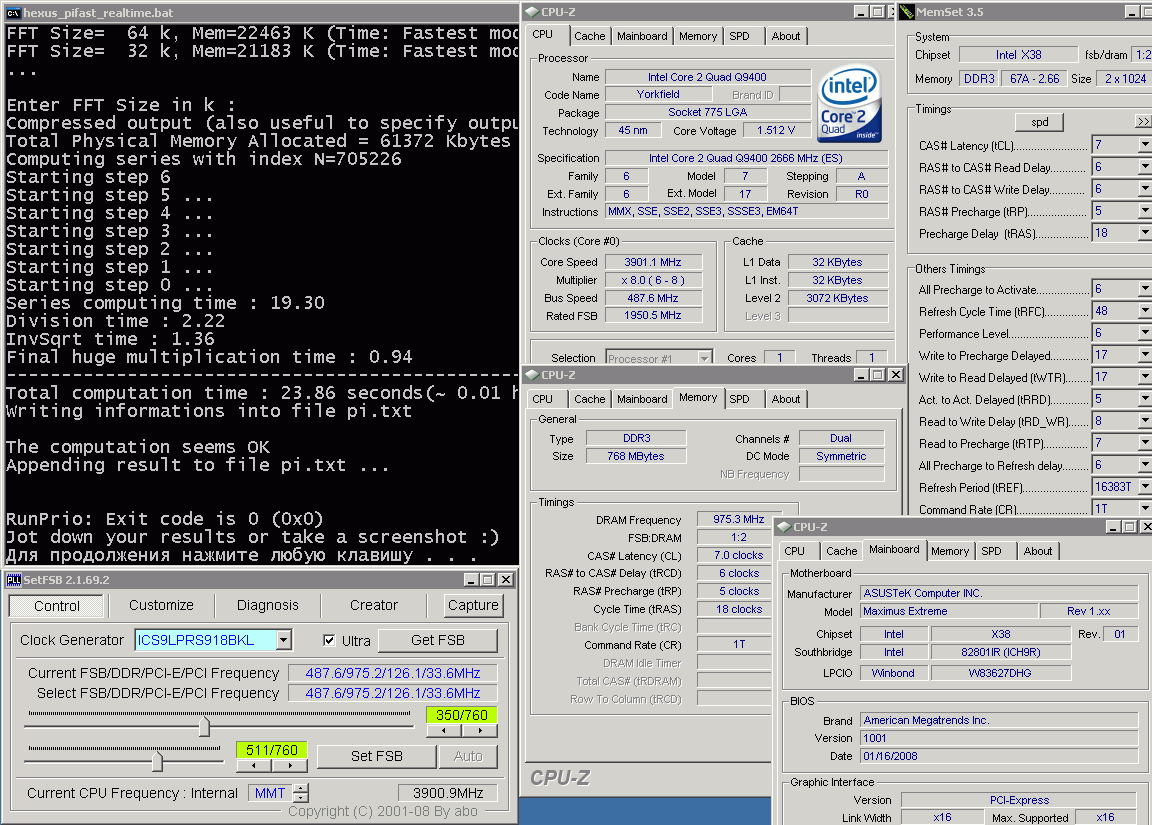The image size is (1152, 825).
Task: Click right arrow under the 511/760 value
Action: point(290,765)
